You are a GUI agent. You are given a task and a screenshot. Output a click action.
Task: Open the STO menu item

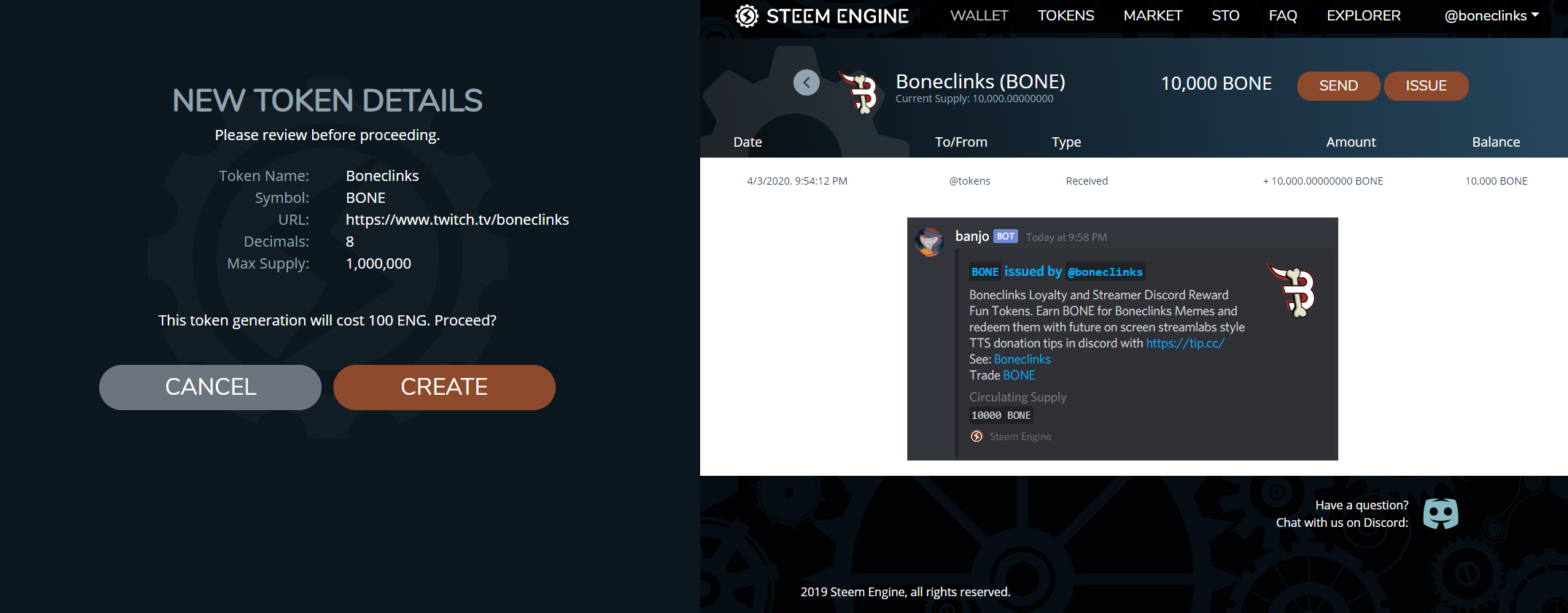click(1225, 15)
